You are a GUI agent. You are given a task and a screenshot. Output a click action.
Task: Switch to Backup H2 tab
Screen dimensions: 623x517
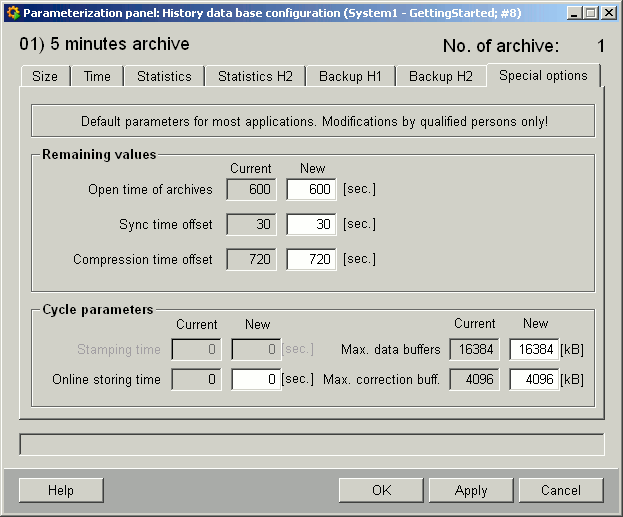point(441,76)
